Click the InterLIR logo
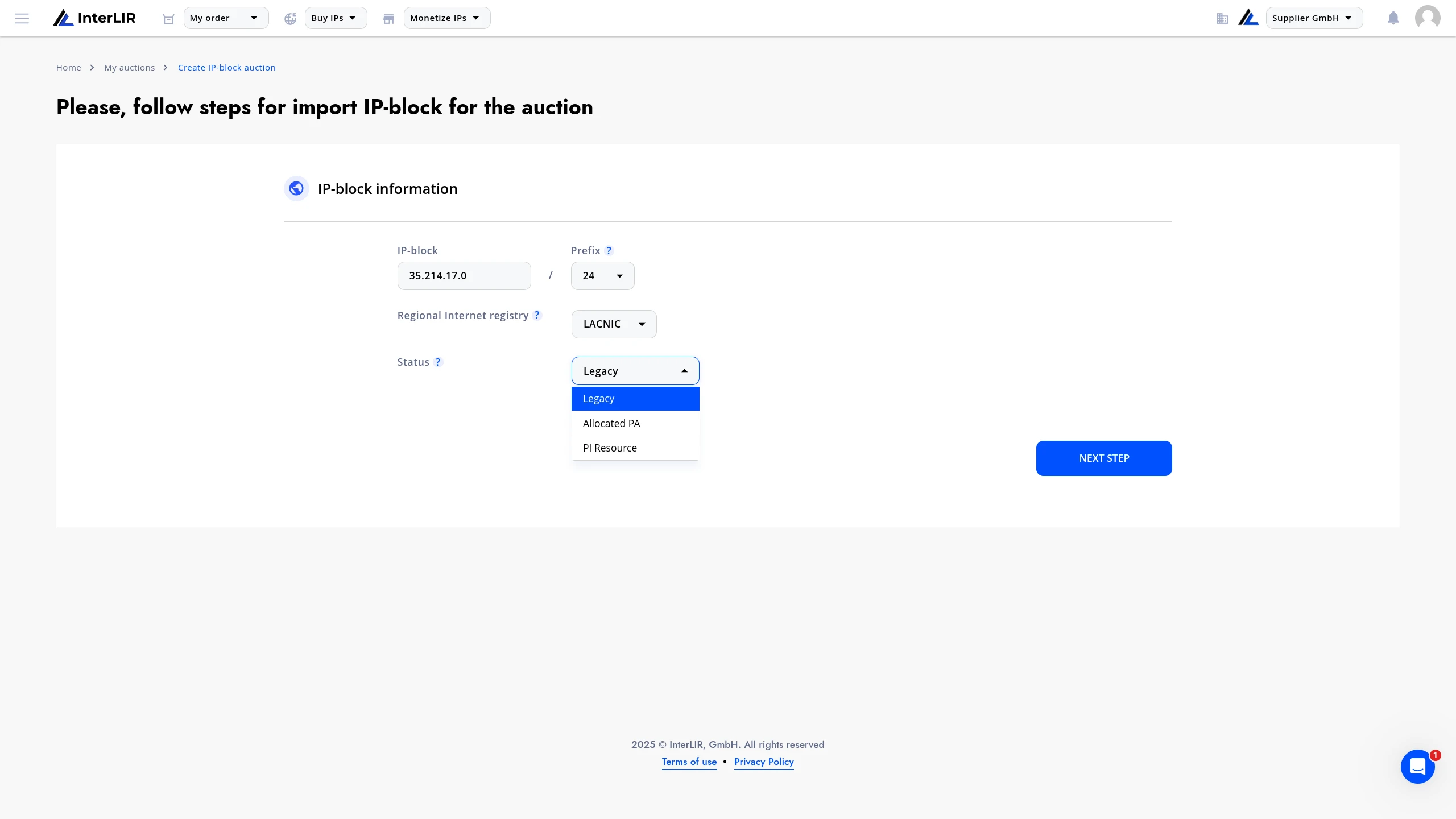The width and height of the screenshot is (1456, 819). click(94, 18)
